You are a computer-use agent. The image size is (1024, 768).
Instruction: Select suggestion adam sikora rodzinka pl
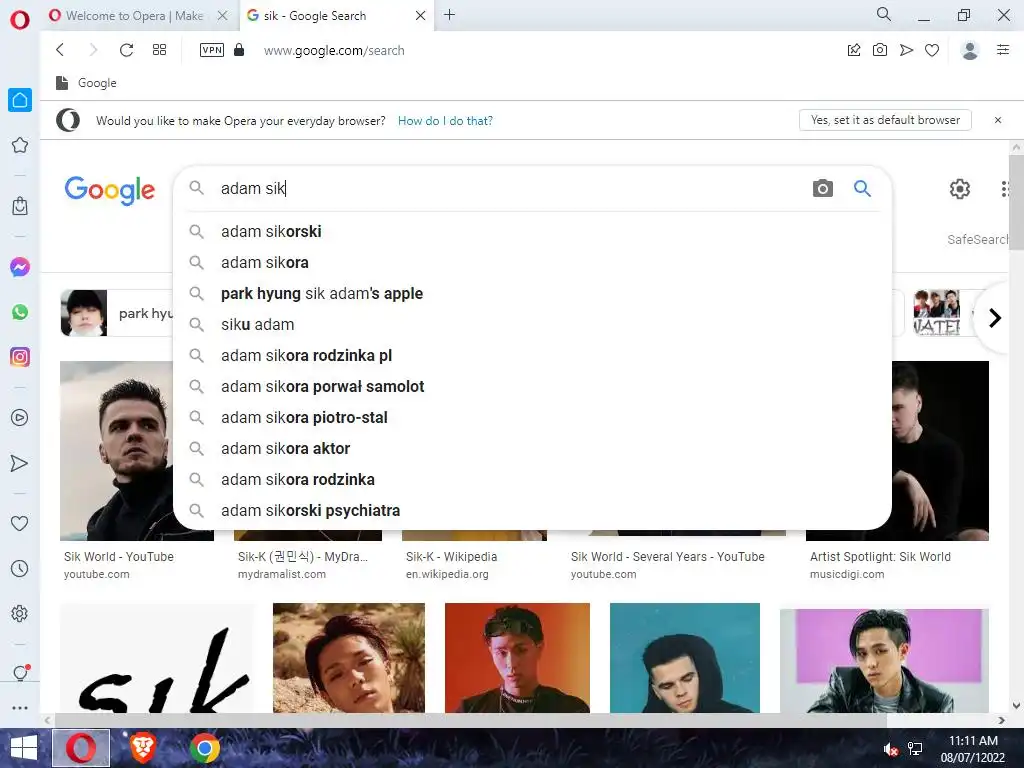pos(532,355)
